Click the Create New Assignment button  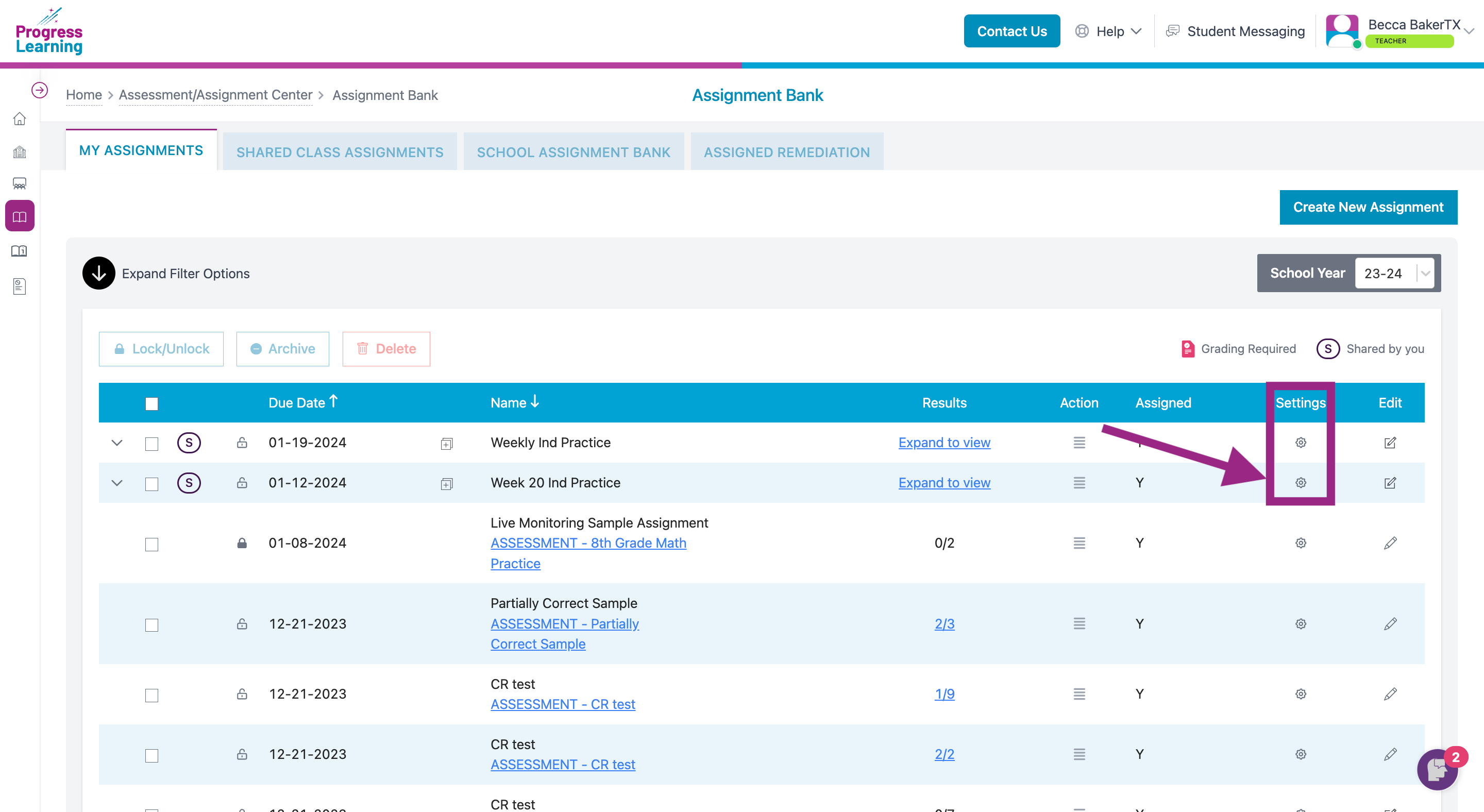point(1367,207)
